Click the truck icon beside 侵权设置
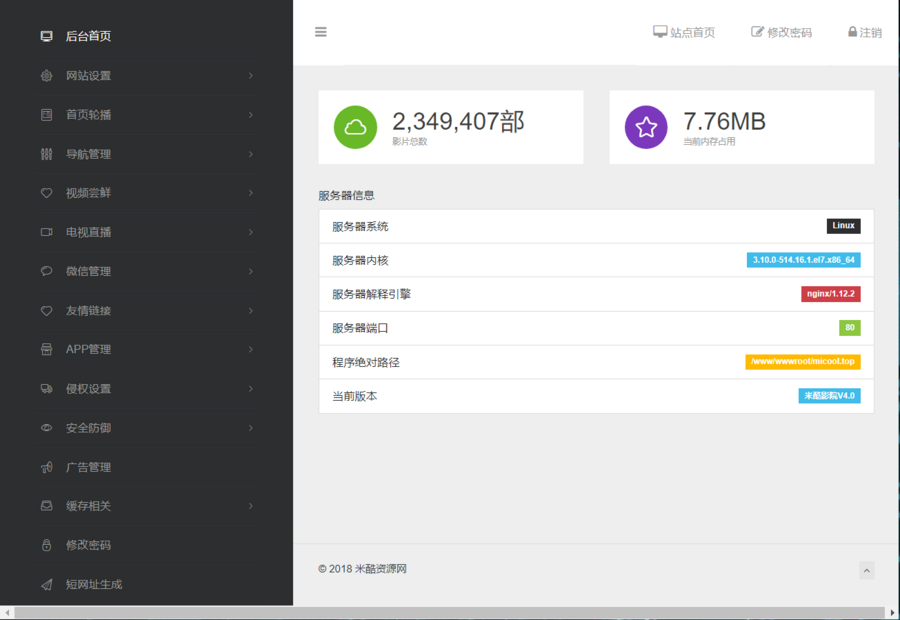Screen dimensions: 900x620 click(x=46, y=389)
